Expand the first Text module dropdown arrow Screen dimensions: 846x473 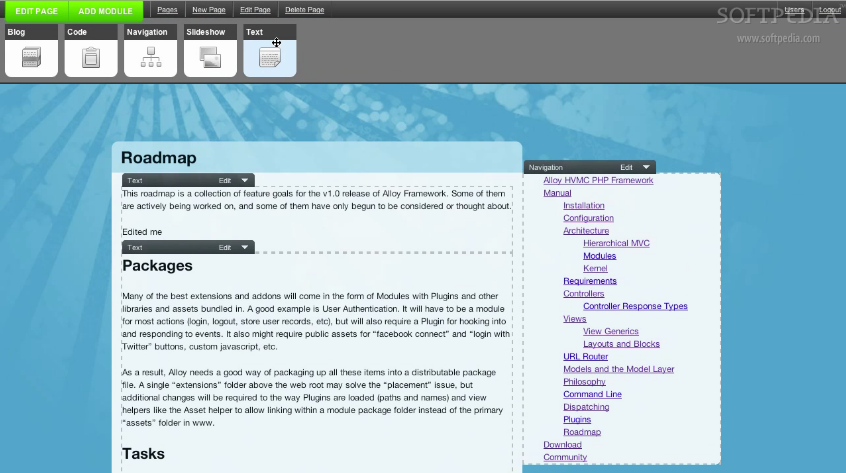point(245,180)
